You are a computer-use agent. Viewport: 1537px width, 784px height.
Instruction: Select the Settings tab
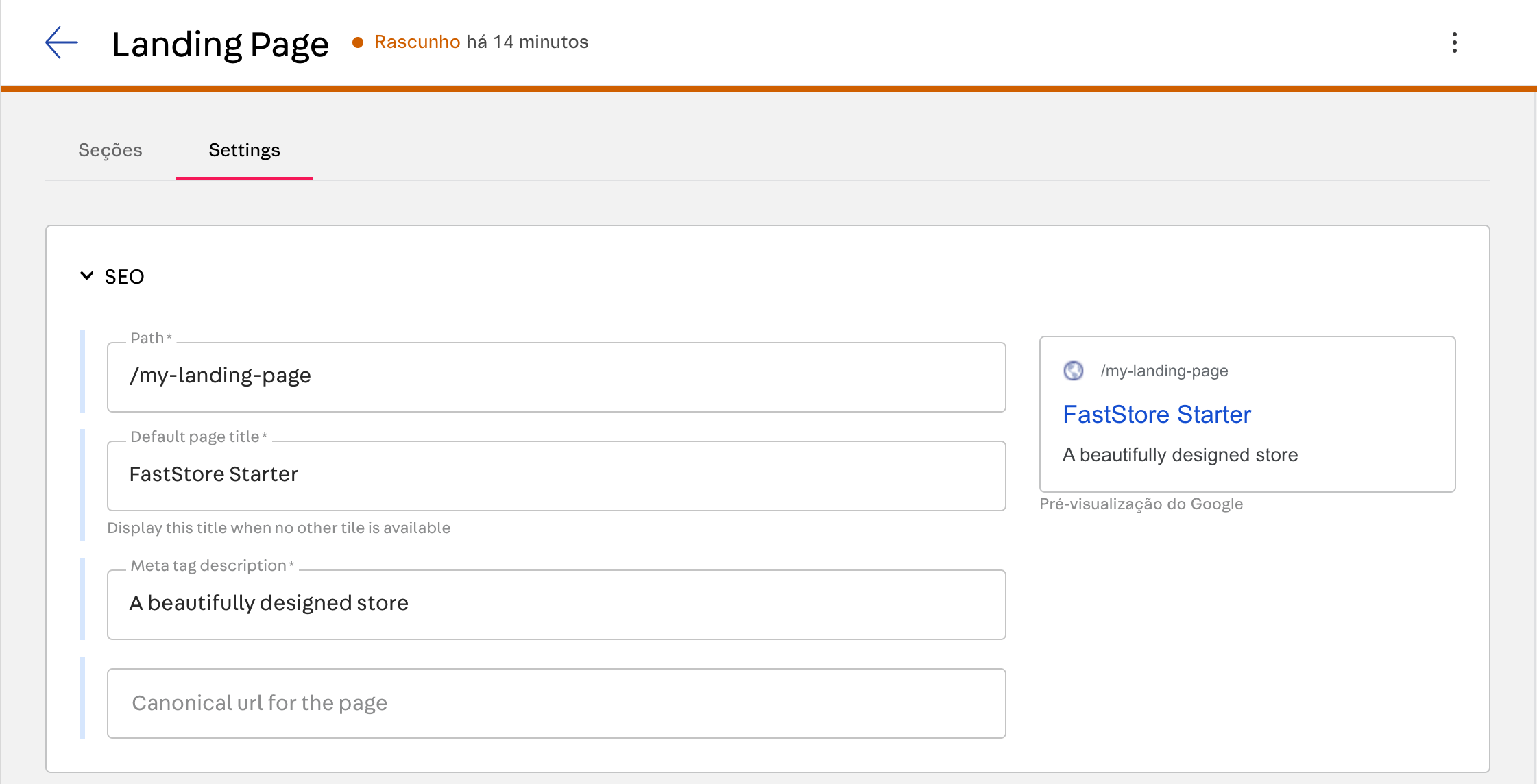pyautogui.click(x=243, y=150)
